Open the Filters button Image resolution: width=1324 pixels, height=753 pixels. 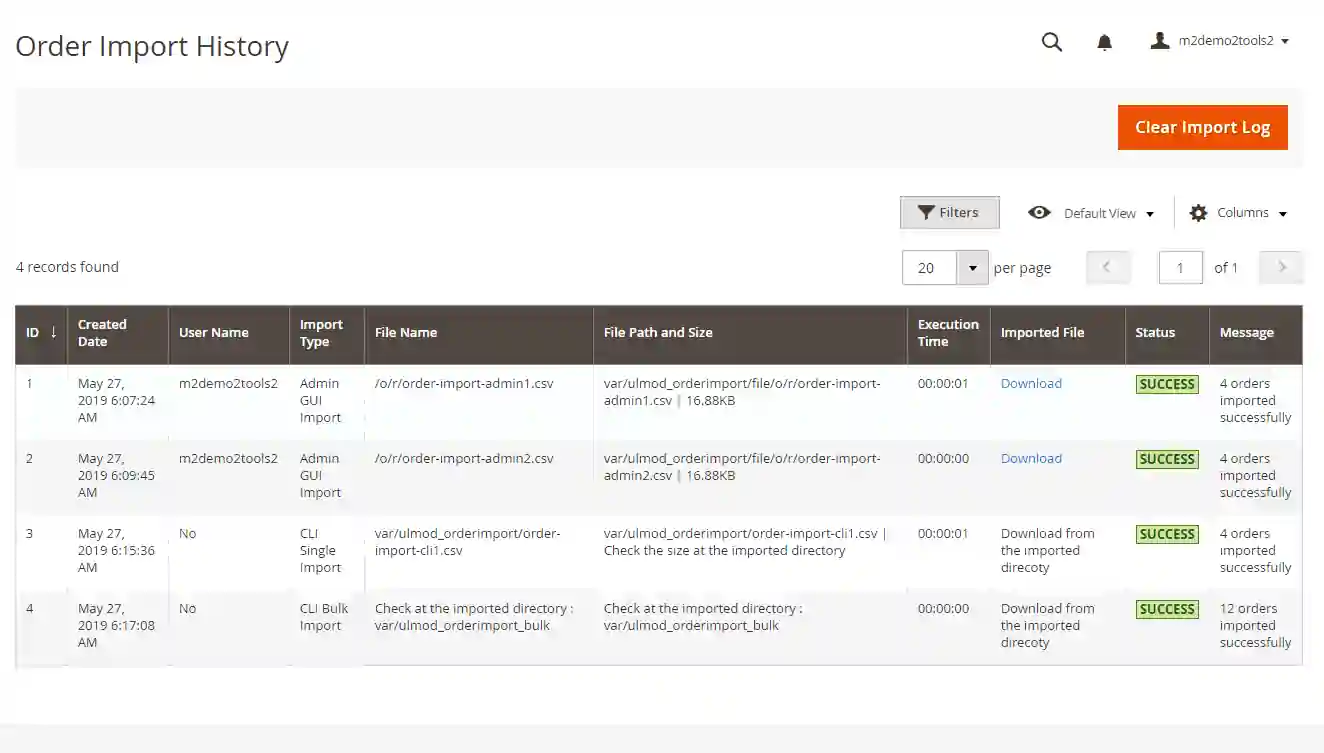(x=949, y=212)
